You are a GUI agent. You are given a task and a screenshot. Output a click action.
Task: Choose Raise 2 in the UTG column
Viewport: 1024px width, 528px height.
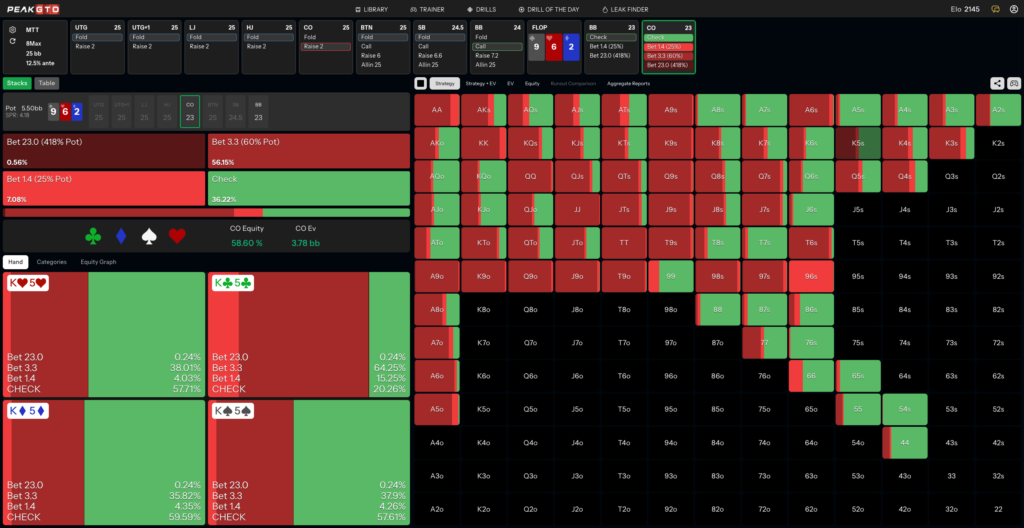pos(97,46)
